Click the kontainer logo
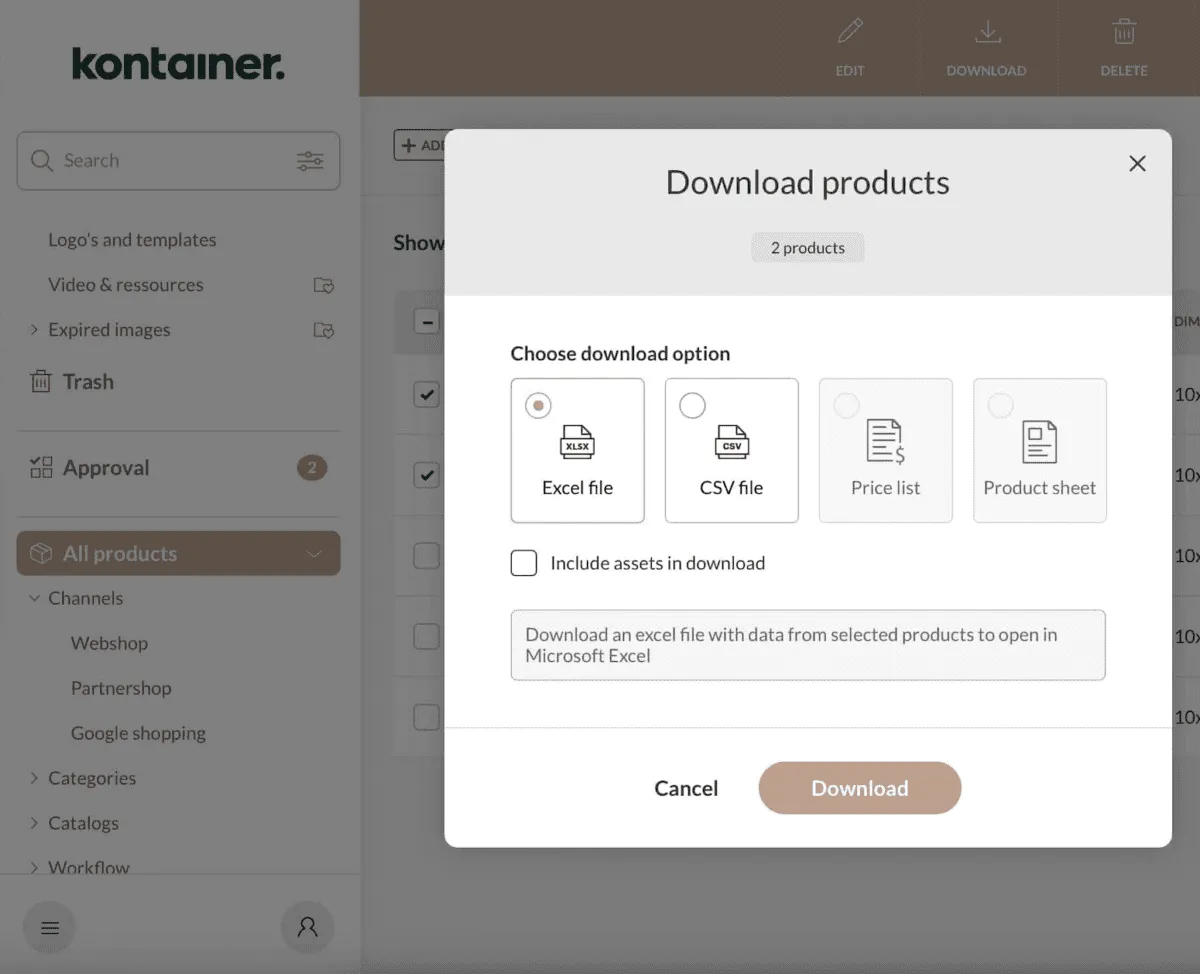Image resolution: width=1200 pixels, height=974 pixels. click(178, 63)
